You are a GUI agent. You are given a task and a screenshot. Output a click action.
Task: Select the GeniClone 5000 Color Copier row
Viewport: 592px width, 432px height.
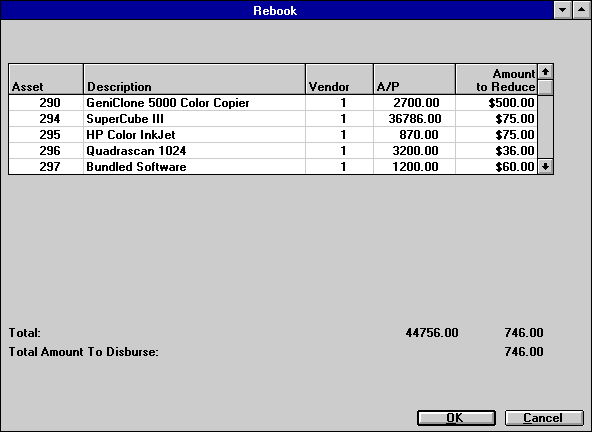click(273, 103)
